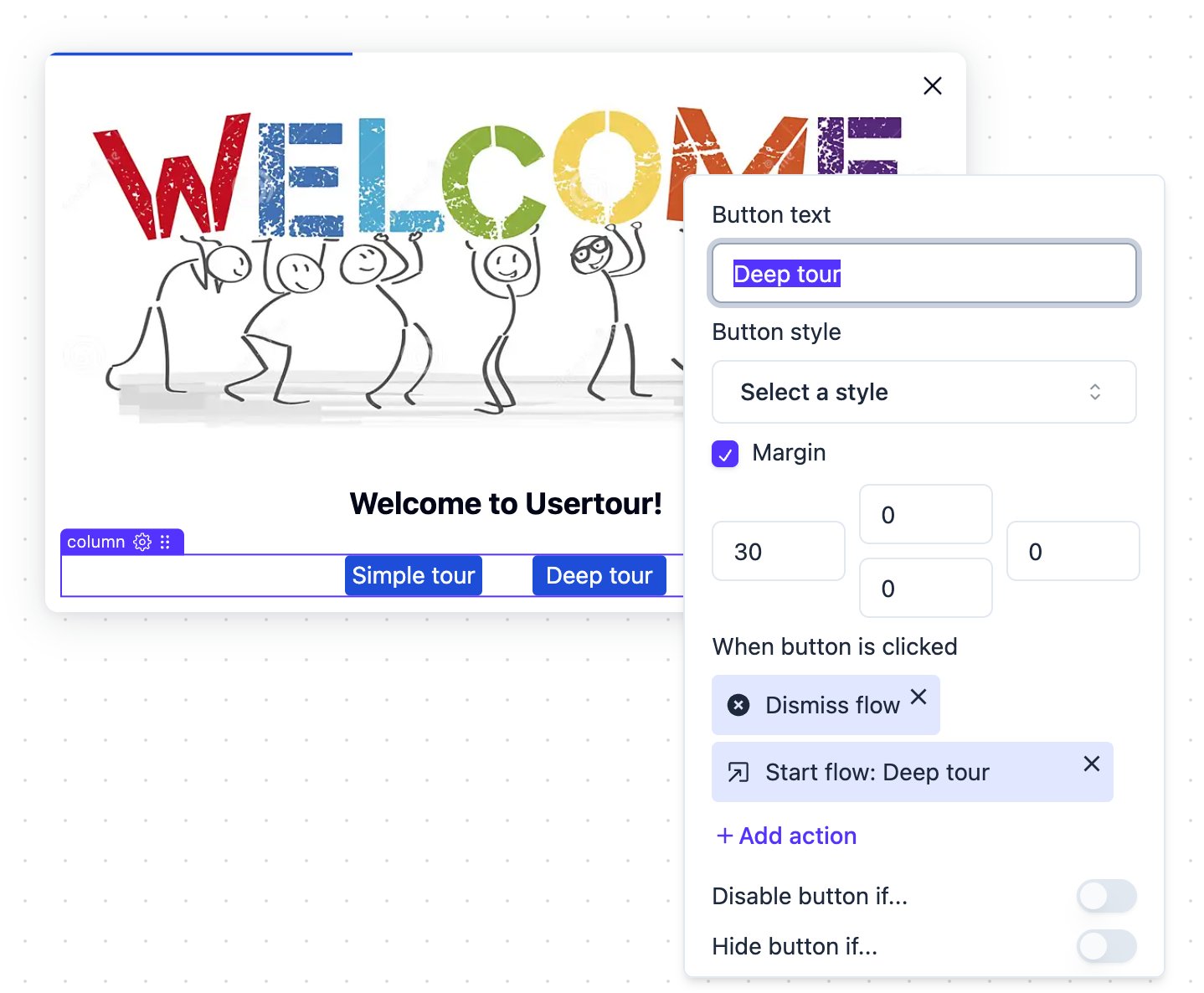Click the Welcome to Usertour! heading

pos(506,503)
